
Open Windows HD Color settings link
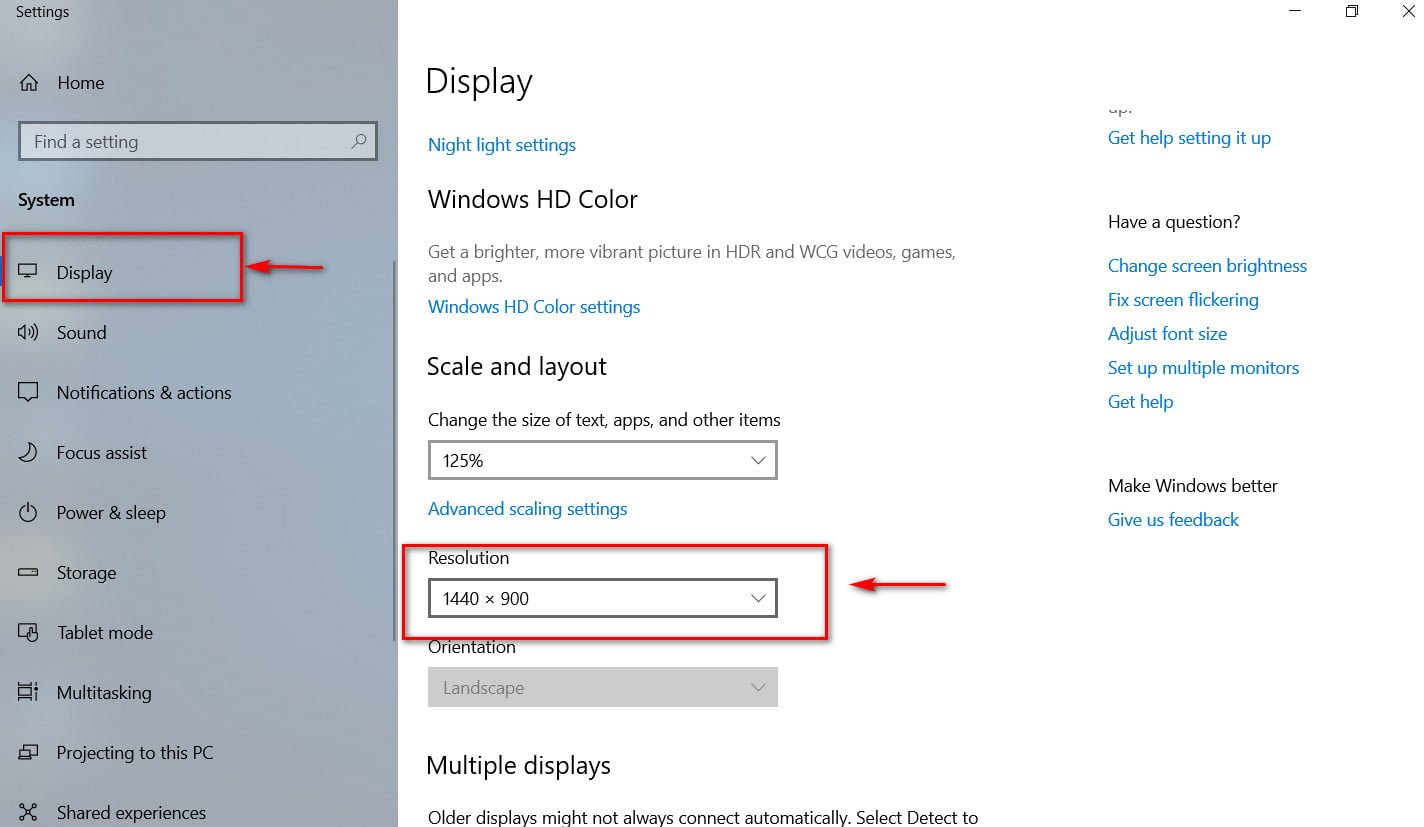534,307
